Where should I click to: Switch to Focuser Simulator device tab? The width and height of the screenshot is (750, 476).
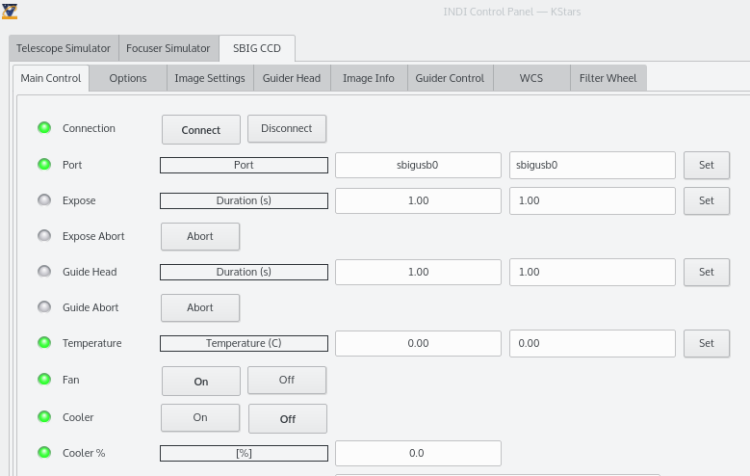coord(168,48)
